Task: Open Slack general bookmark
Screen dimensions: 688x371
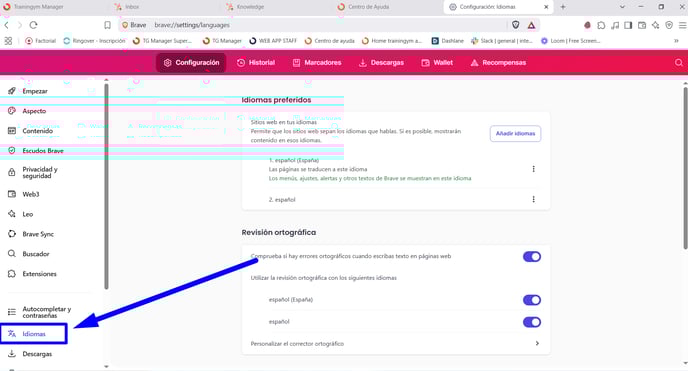Action: click(x=502, y=41)
